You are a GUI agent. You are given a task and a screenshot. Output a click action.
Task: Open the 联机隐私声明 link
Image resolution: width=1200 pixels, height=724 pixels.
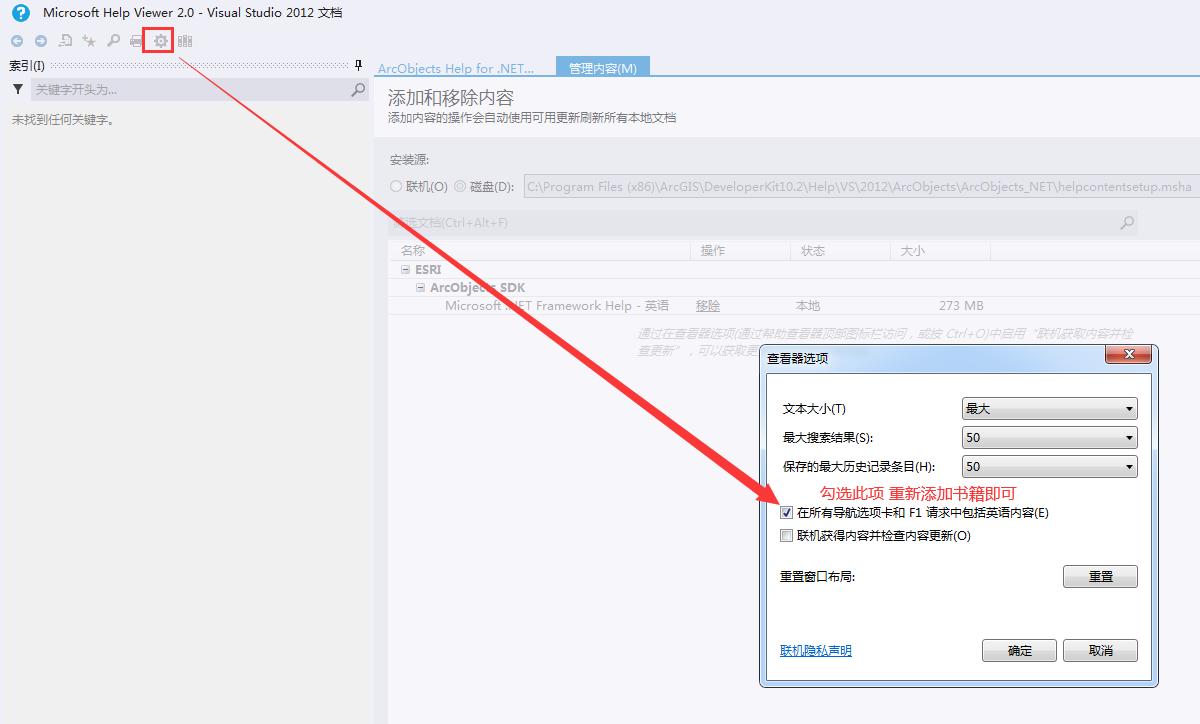pyautogui.click(x=816, y=650)
